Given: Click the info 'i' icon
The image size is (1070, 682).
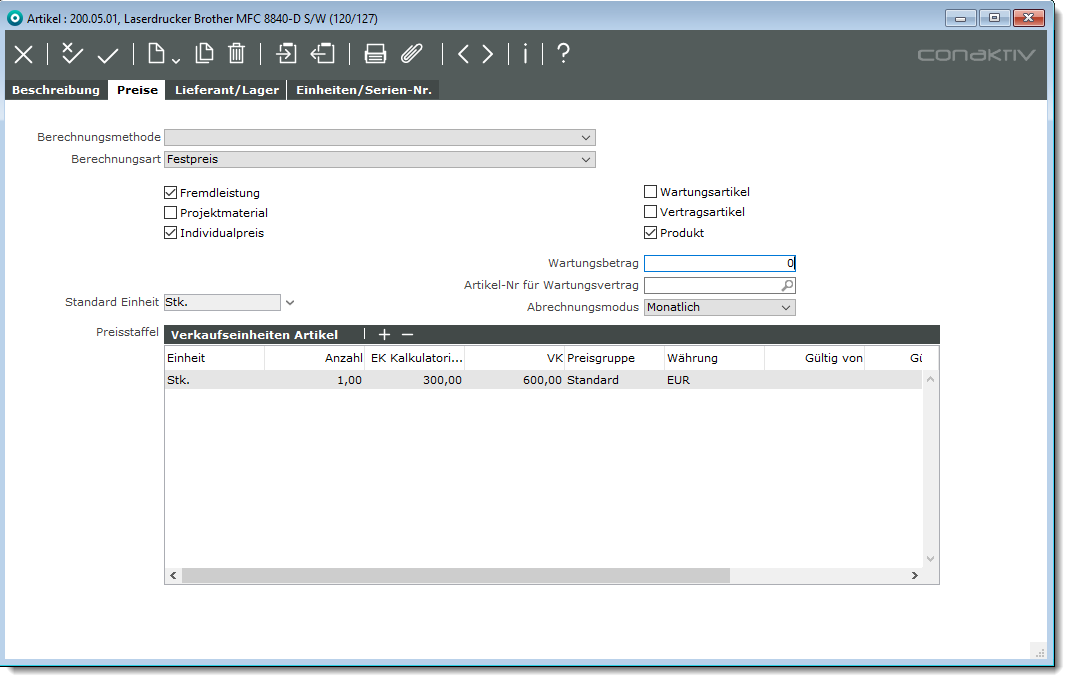Looking at the screenshot, I should tap(525, 54).
